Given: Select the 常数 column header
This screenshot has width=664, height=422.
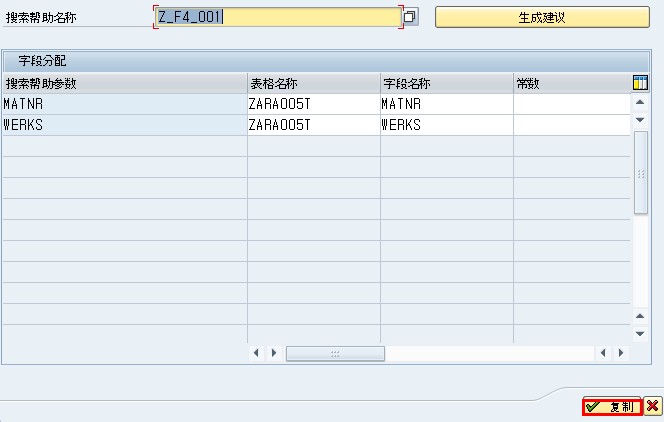Looking at the screenshot, I should click(572, 83).
